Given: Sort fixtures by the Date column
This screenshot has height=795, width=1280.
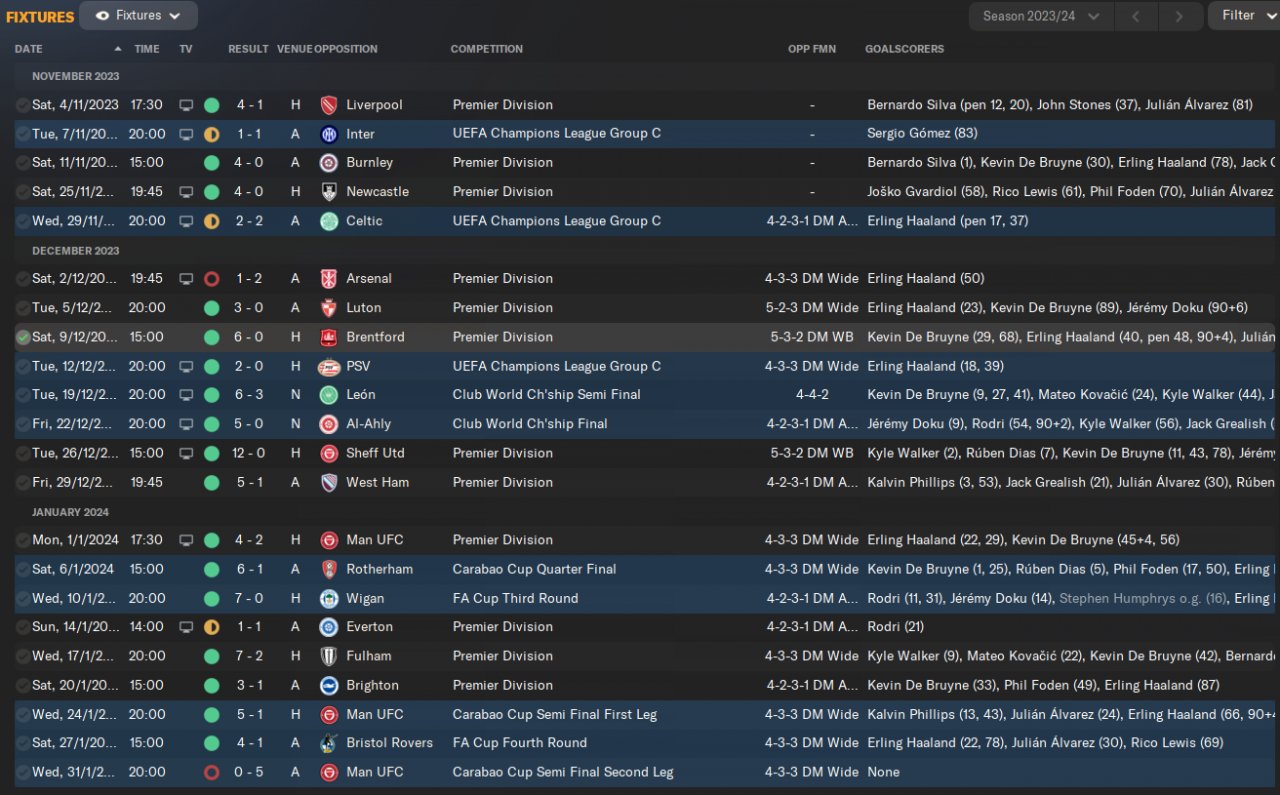Looking at the screenshot, I should pyautogui.click(x=29, y=49).
